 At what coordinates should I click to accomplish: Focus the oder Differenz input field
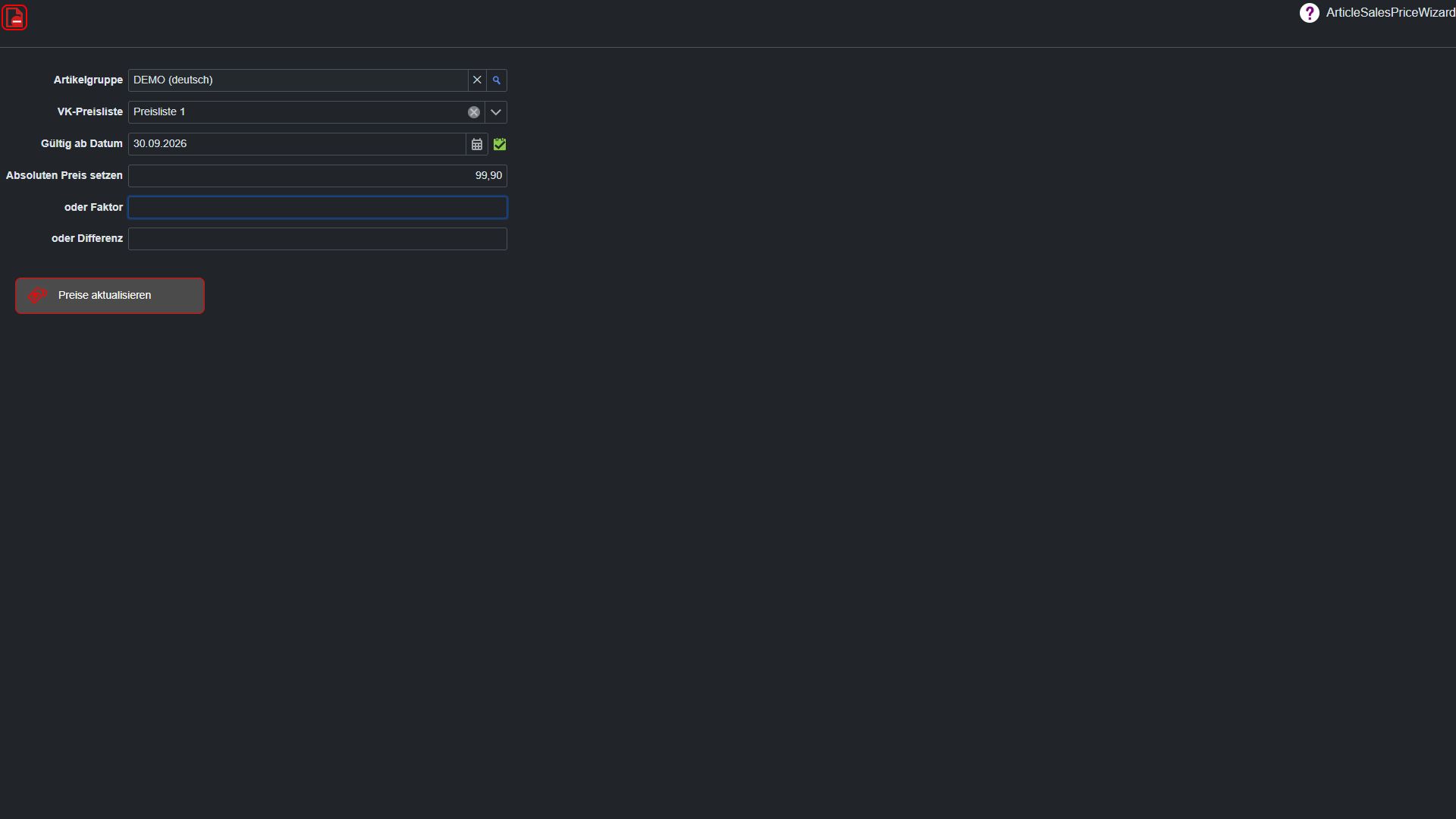[318, 239]
